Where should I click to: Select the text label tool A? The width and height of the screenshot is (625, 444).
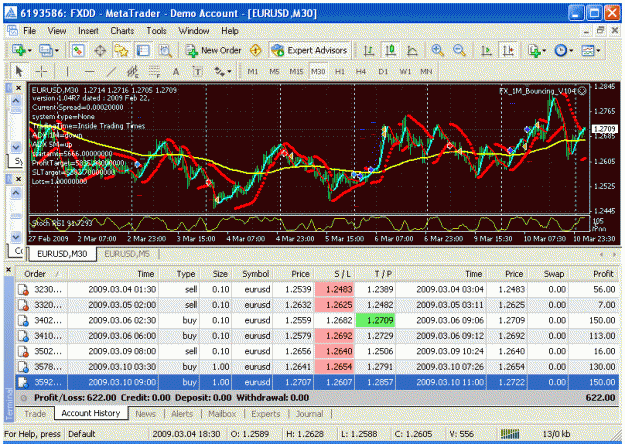[176, 72]
